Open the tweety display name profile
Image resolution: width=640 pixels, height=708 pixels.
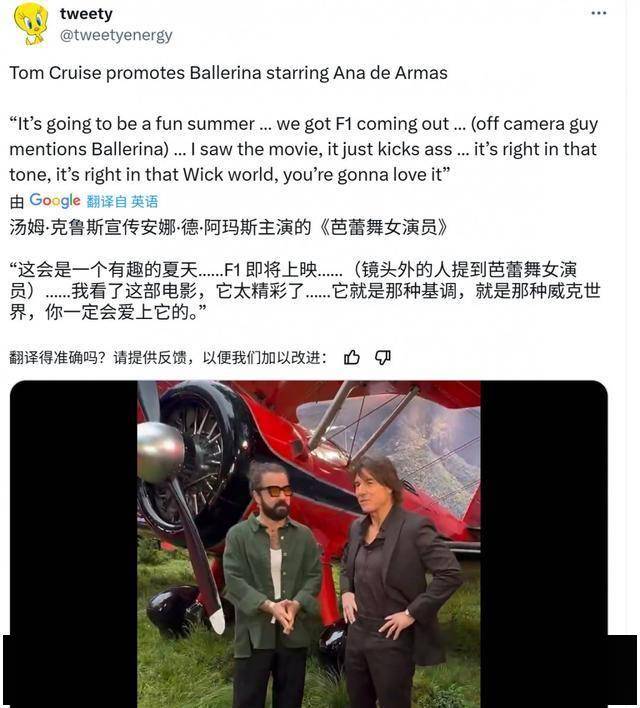point(86,14)
